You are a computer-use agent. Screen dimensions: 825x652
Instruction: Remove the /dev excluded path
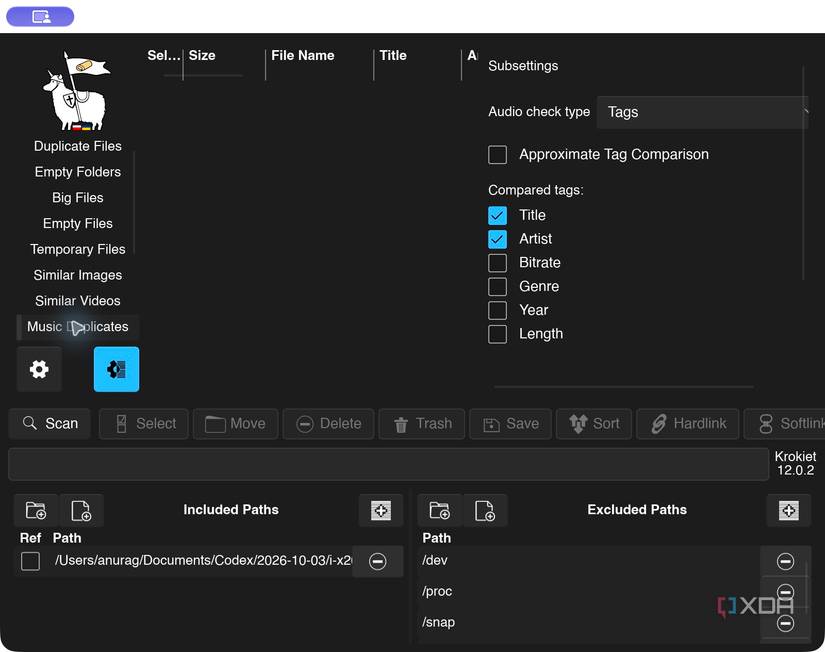pos(785,561)
